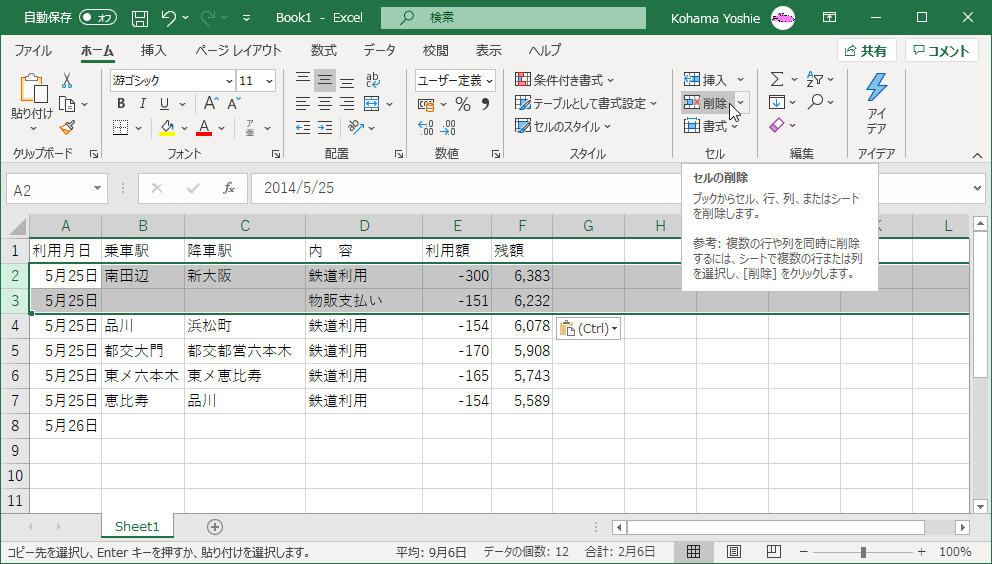
Task: Click the Insert Function fx icon
Action: pyautogui.click(x=229, y=189)
